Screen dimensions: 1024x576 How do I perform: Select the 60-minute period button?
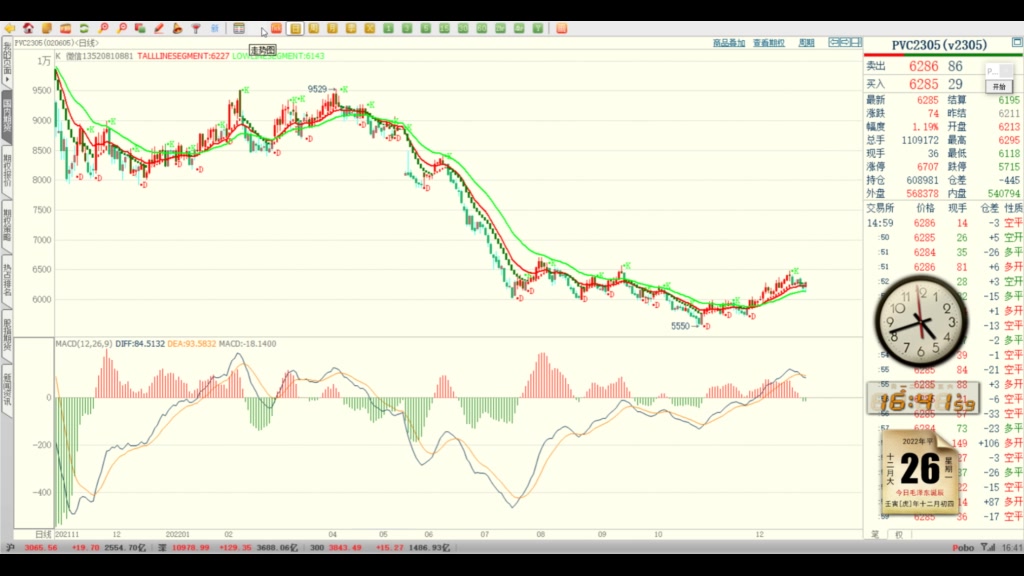[x=482, y=29]
